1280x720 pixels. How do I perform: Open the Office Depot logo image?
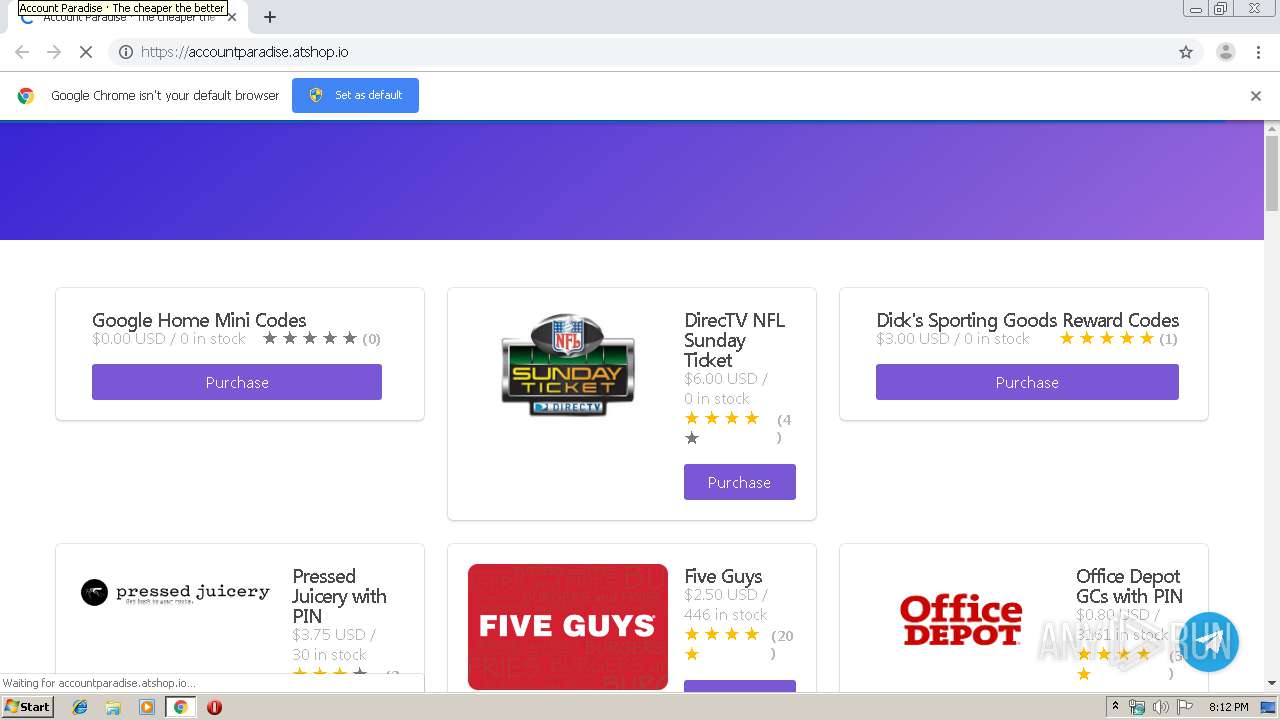pos(961,620)
